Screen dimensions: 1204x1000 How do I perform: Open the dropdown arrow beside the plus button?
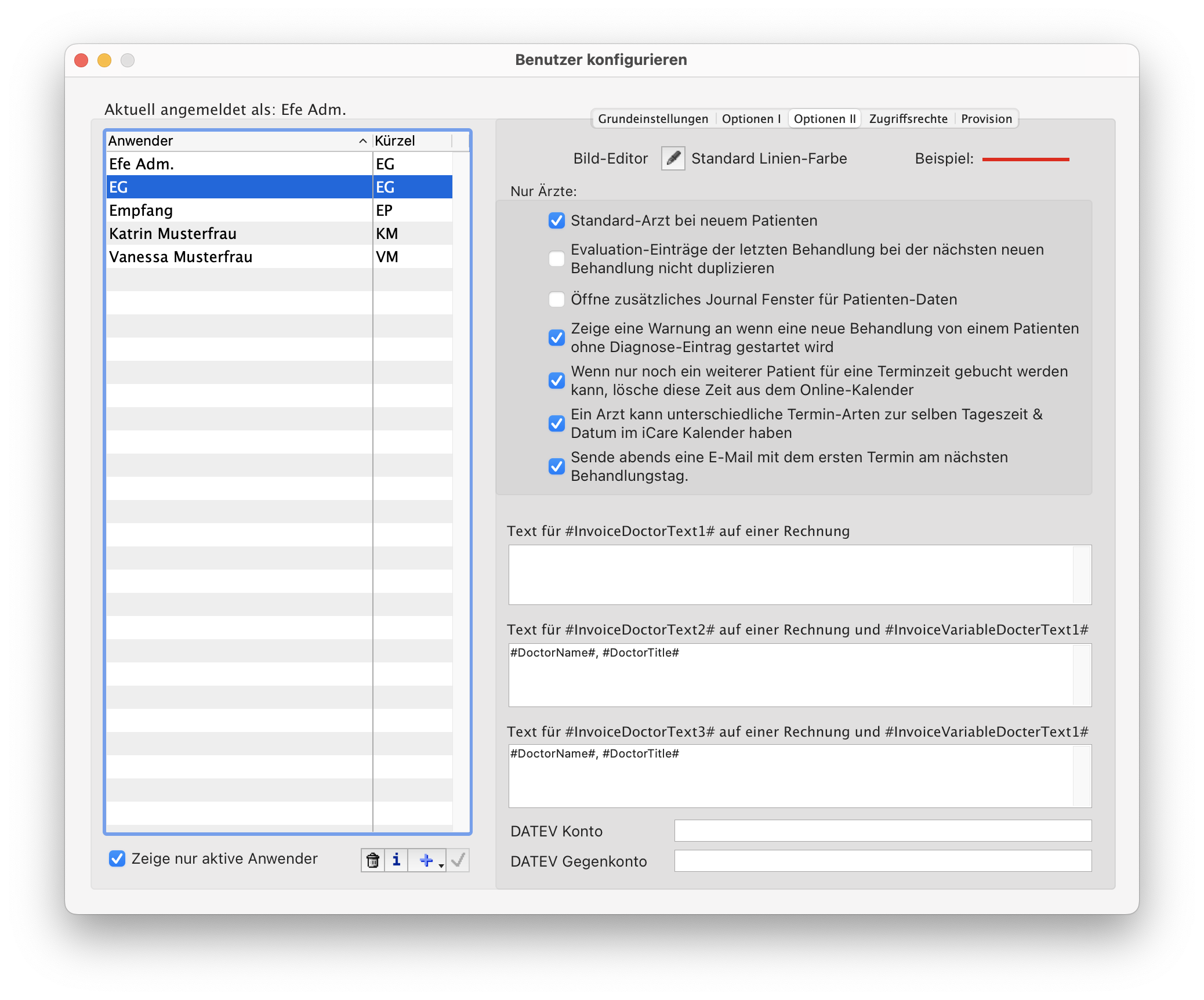point(441,865)
